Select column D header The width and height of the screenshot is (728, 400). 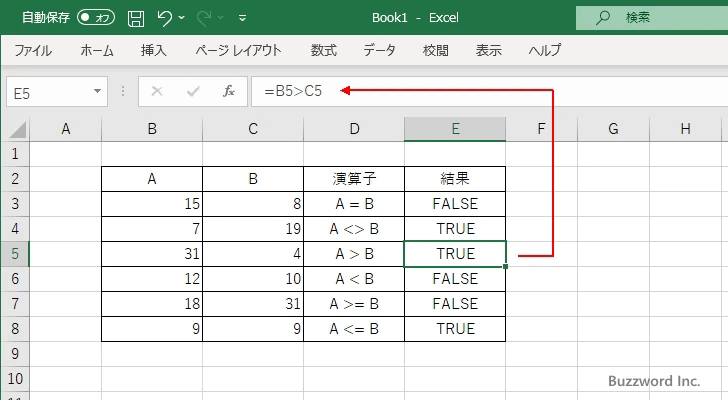point(354,129)
